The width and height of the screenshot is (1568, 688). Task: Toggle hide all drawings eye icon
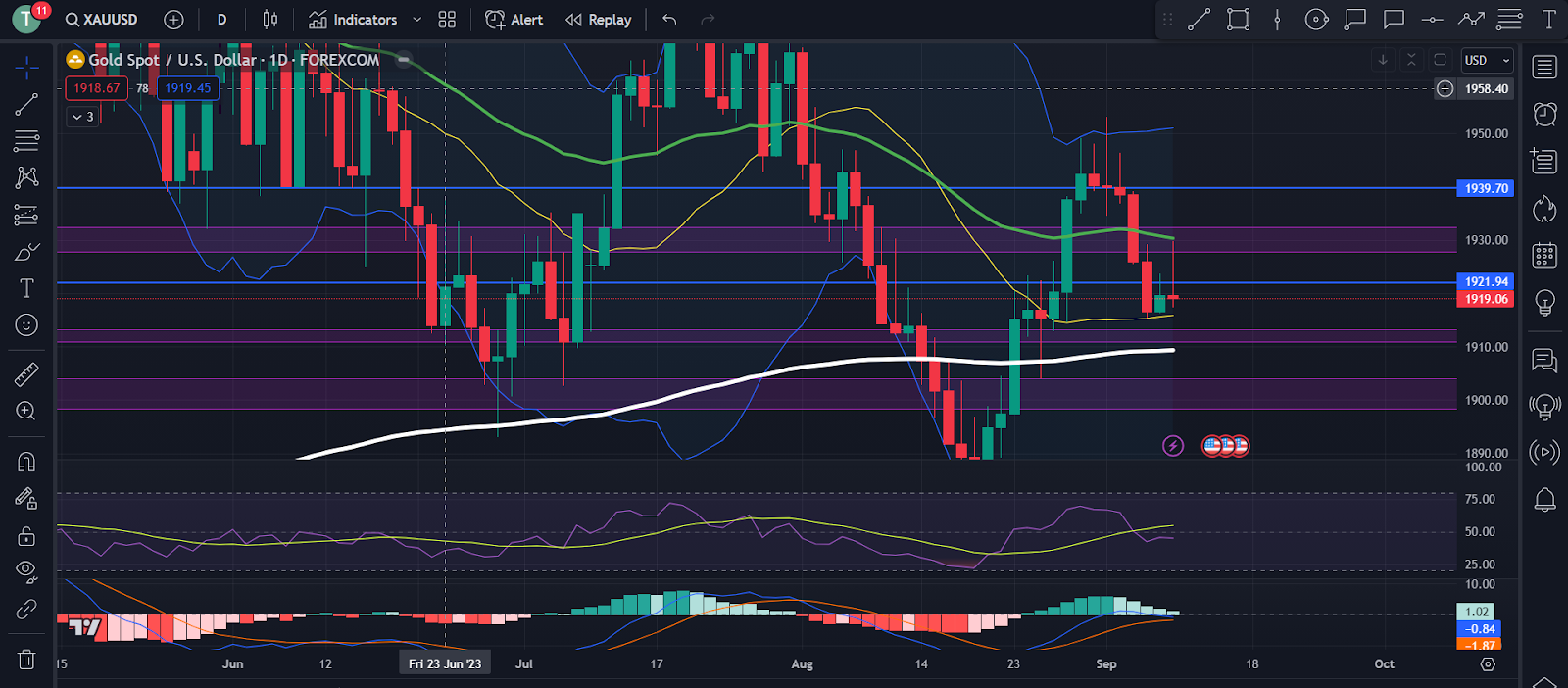[x=26, y=571]
